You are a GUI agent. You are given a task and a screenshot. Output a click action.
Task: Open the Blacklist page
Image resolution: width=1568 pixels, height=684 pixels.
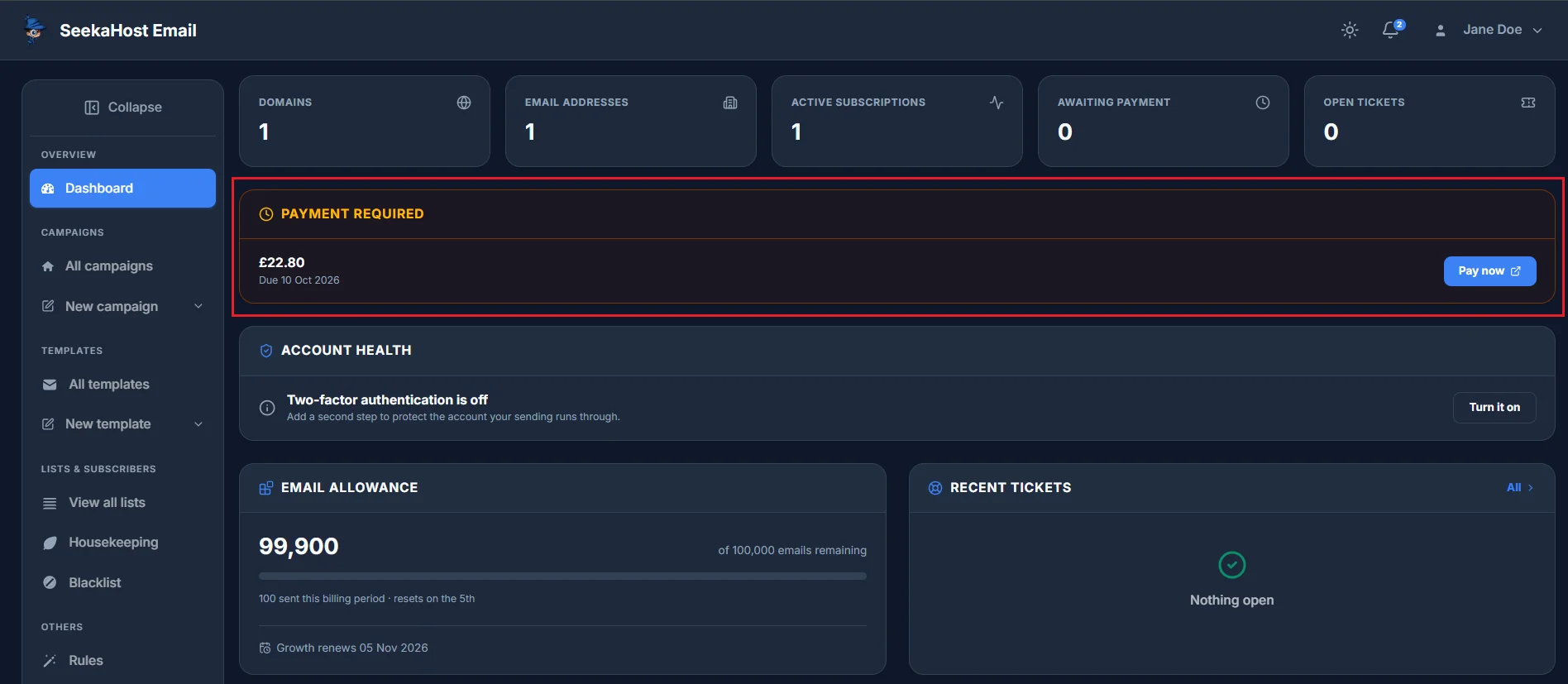click(122, 583)
